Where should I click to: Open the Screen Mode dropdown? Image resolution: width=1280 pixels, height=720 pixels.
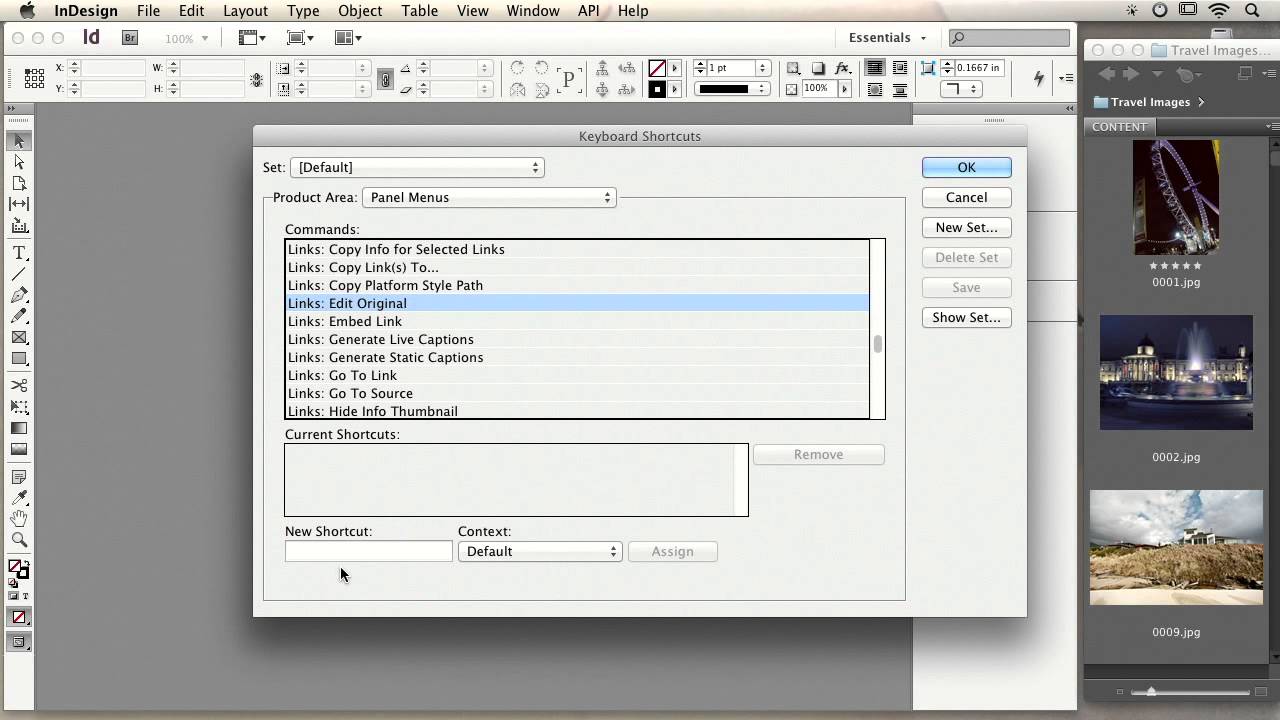point(300,38)
